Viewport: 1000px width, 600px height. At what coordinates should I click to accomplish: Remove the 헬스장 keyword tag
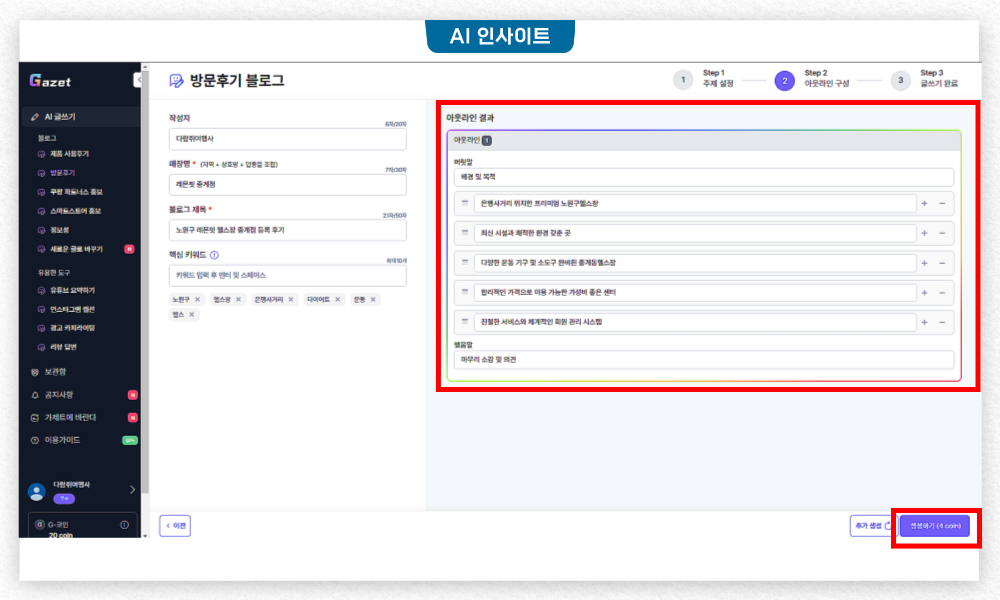pos(239,300)
